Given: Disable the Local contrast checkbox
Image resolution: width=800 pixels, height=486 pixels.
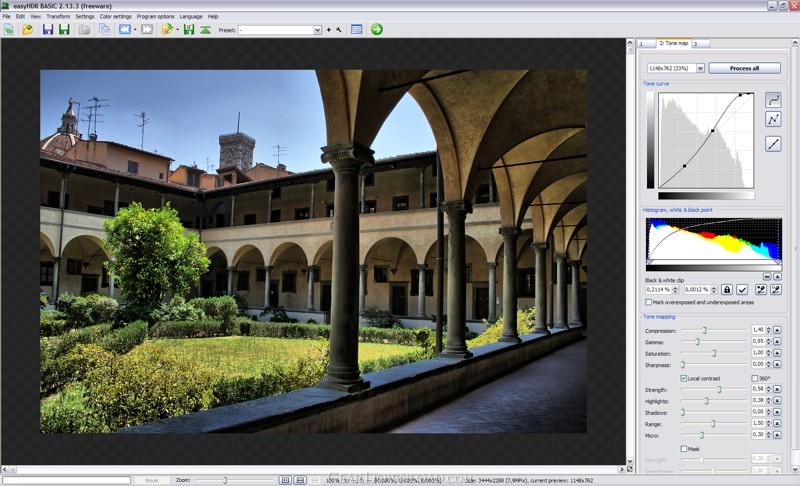Looking at the screenshot, I should point(684,378).
